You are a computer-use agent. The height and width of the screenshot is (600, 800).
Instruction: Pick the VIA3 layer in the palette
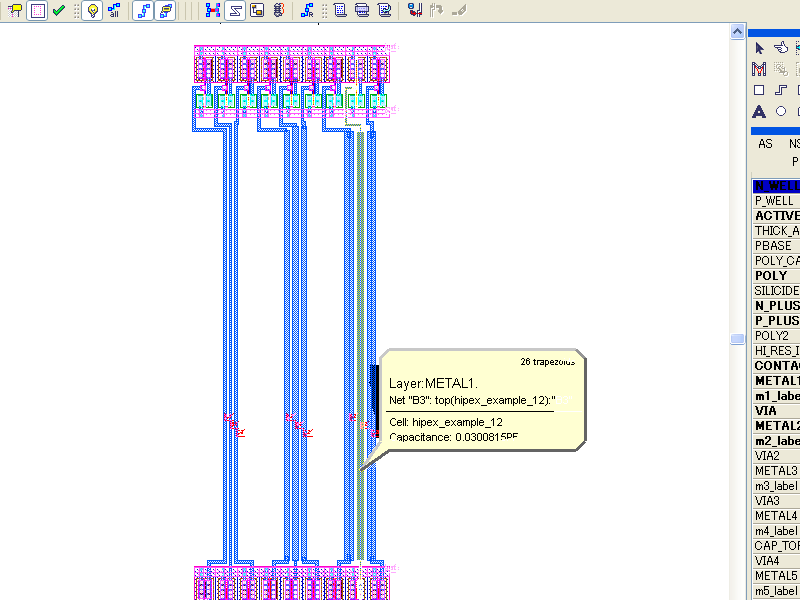(x=776, y=501)
